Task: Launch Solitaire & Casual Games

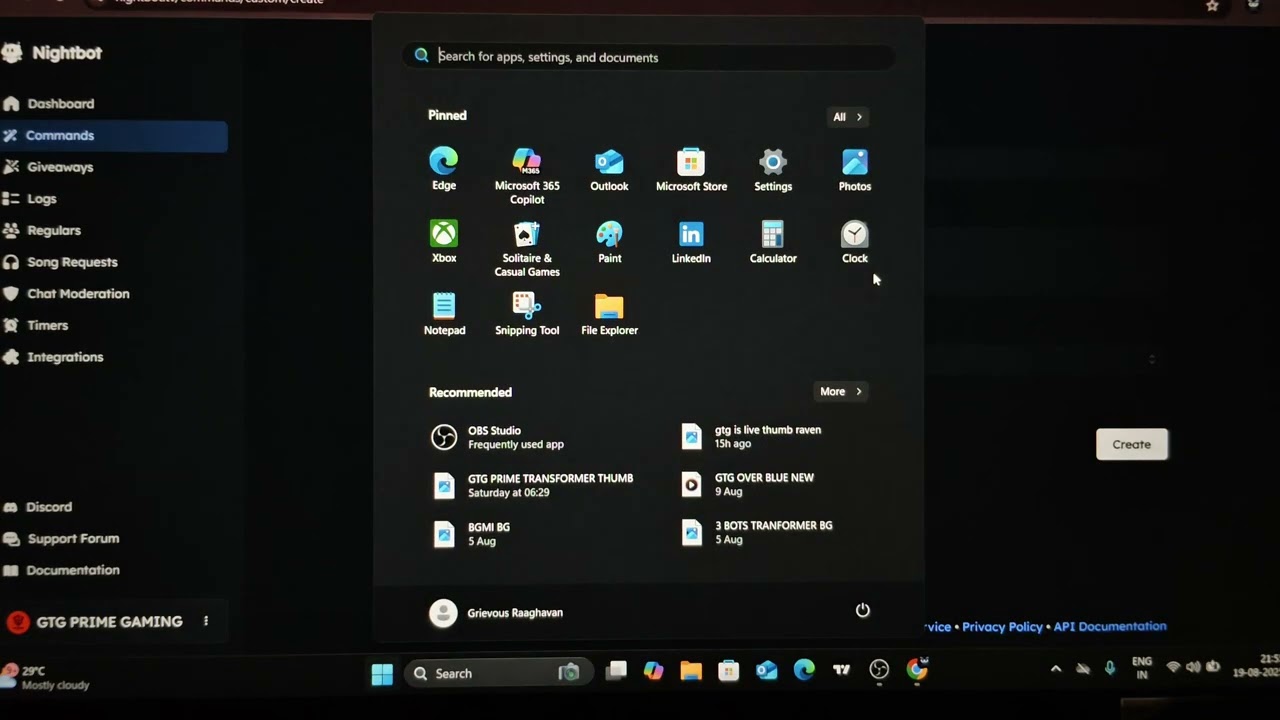Action: (527, 248)
